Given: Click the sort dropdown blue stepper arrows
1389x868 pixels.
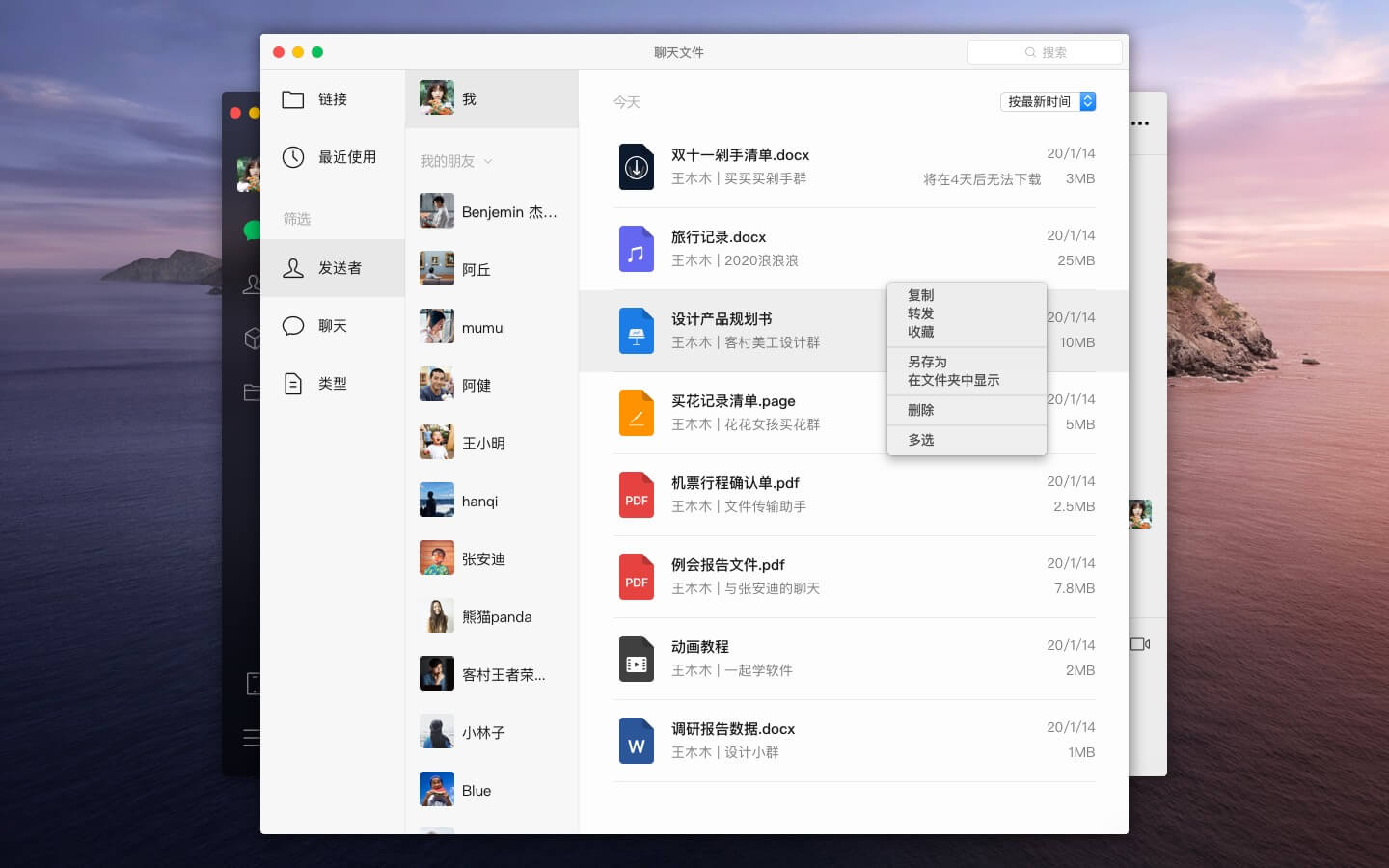Looking at the screenshot, I should [1088, 101].
